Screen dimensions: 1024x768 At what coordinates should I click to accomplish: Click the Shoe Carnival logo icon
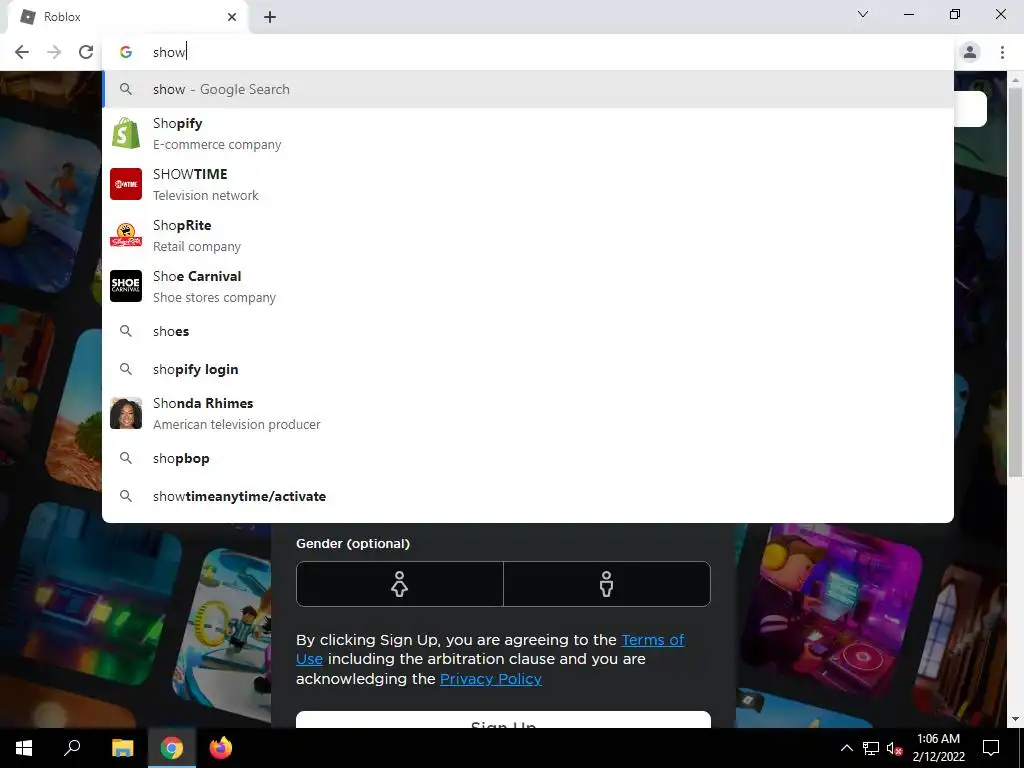(126, 286)
